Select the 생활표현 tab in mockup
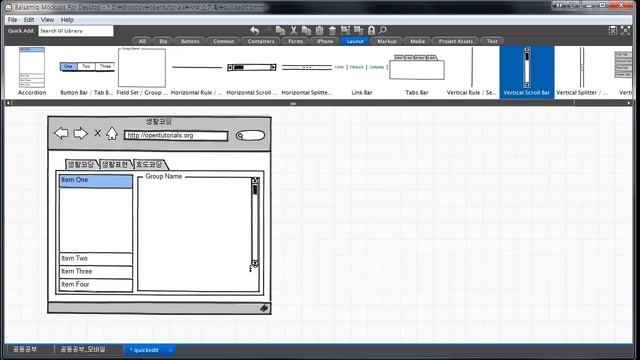This screenshot has width=640, height=360. point(115,164)
